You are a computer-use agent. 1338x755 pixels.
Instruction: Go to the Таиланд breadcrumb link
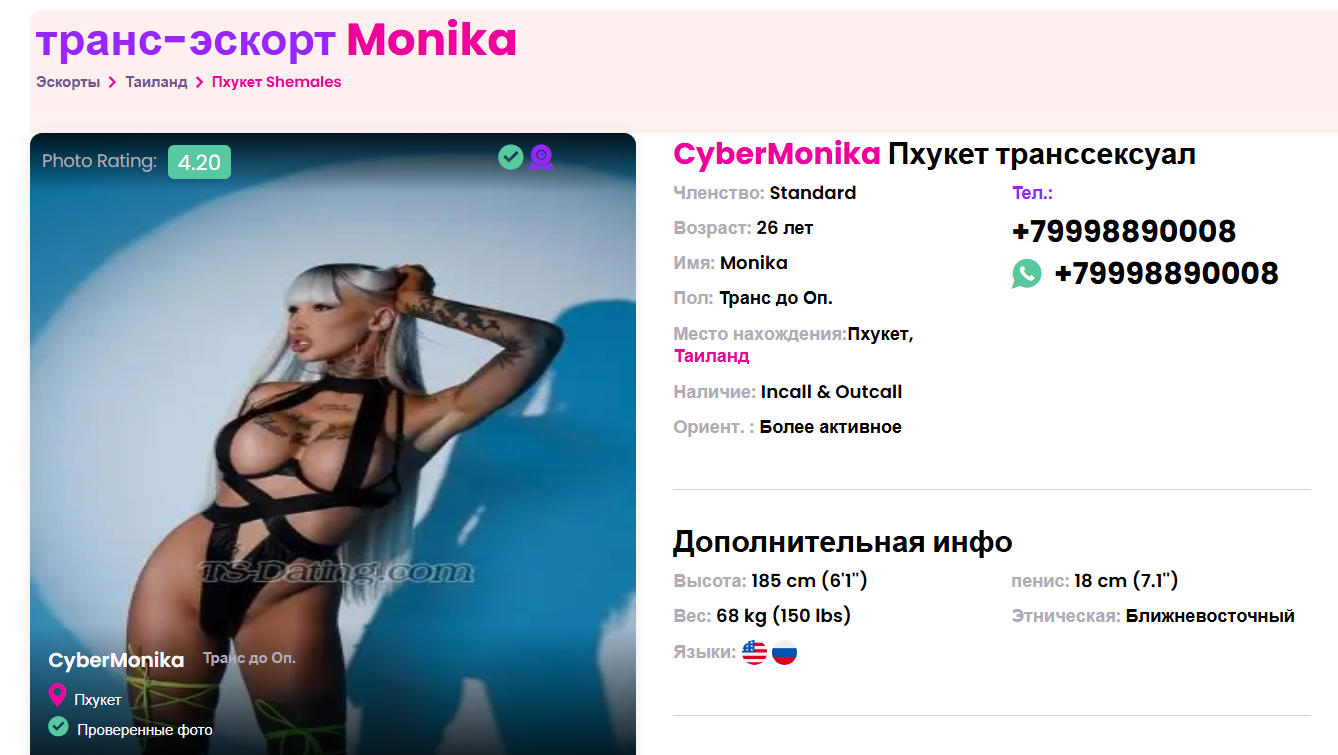156,82
